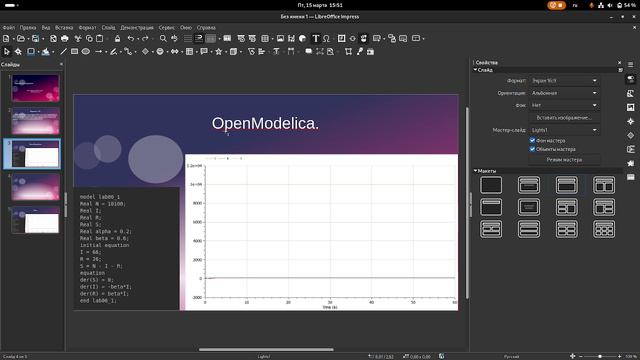This screenshot has width=640, height=360.
Task: Click the Undo arrow icon
Action: click(131, 38)
